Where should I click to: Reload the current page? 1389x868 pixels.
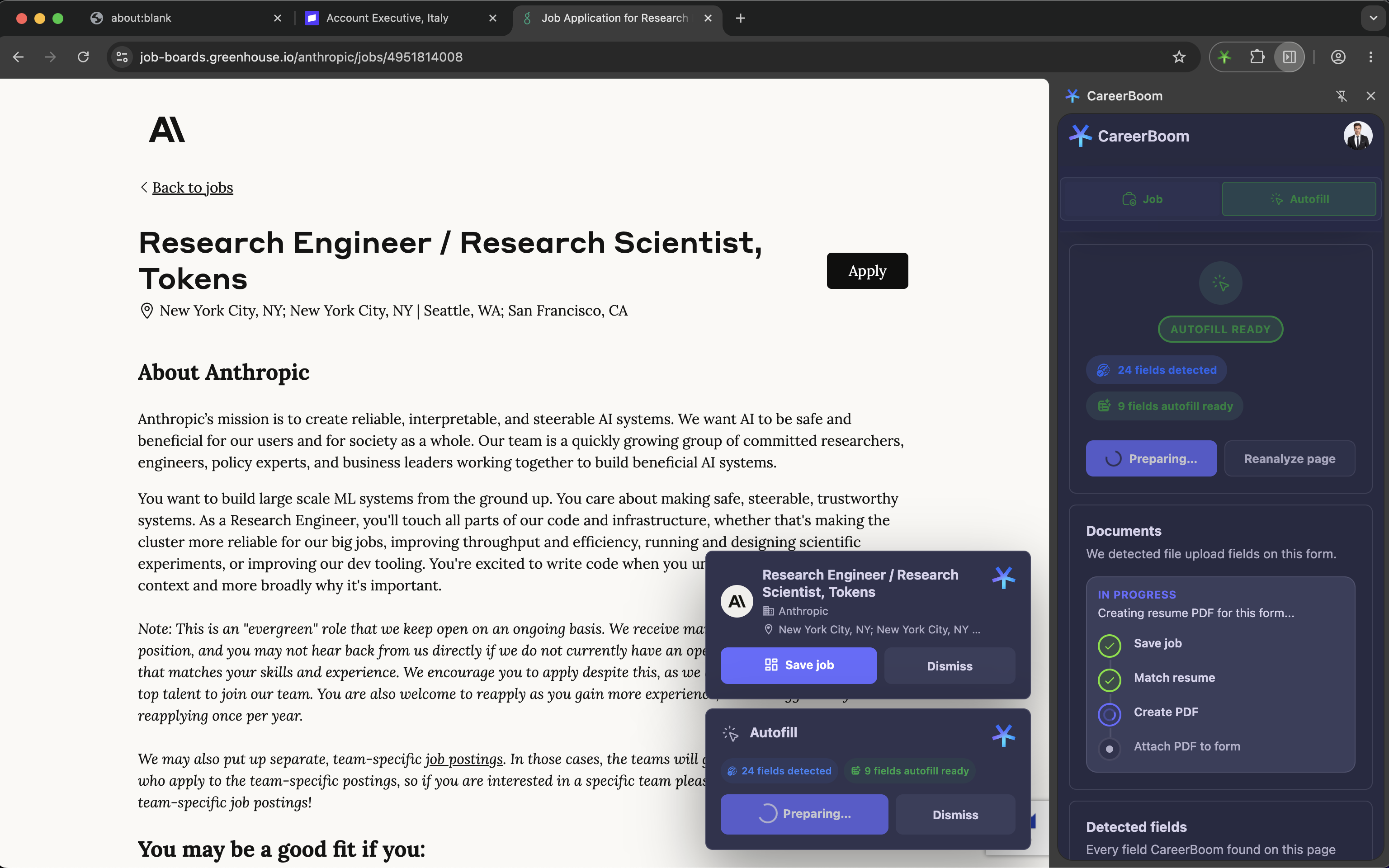click(83, 57)
